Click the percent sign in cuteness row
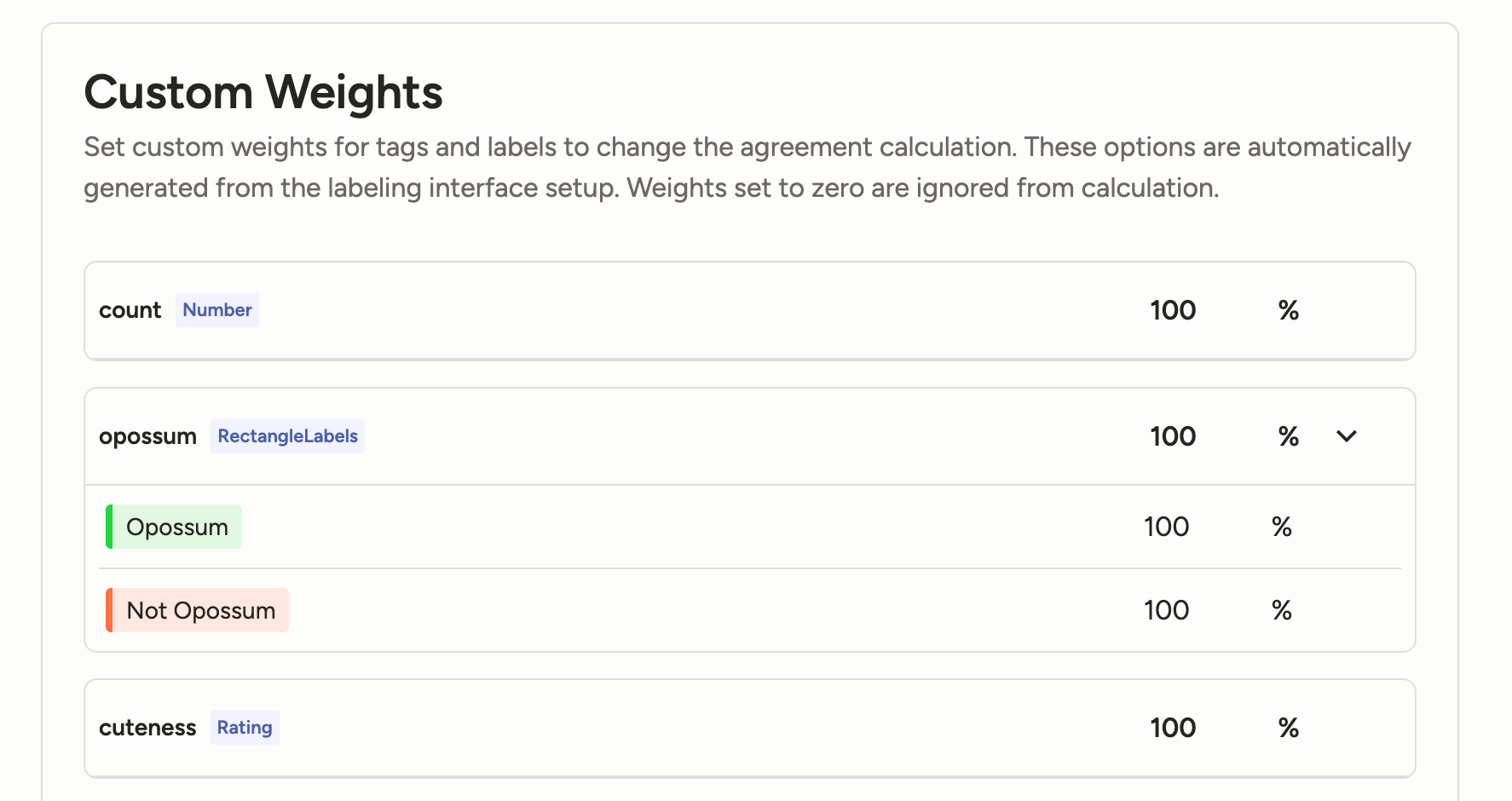 click(1288, 728)
